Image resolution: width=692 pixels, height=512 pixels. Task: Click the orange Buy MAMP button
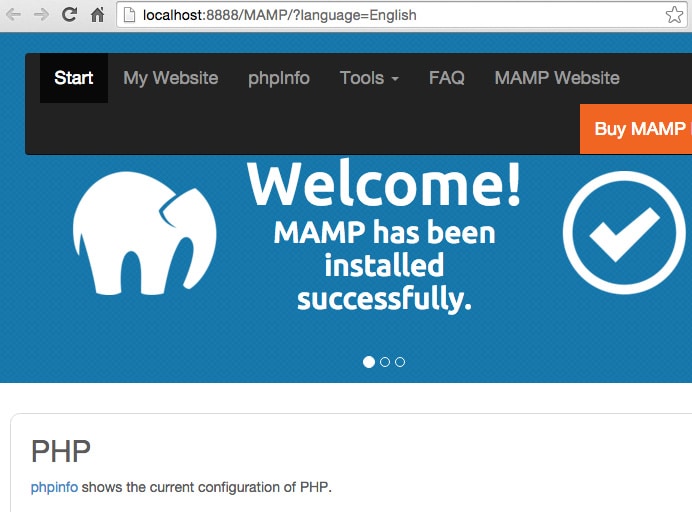[x=636, y=129]
